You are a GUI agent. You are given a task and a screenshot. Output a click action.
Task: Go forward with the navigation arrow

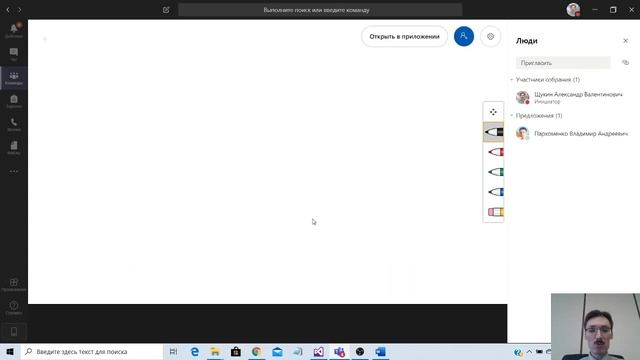pos(20,10)
